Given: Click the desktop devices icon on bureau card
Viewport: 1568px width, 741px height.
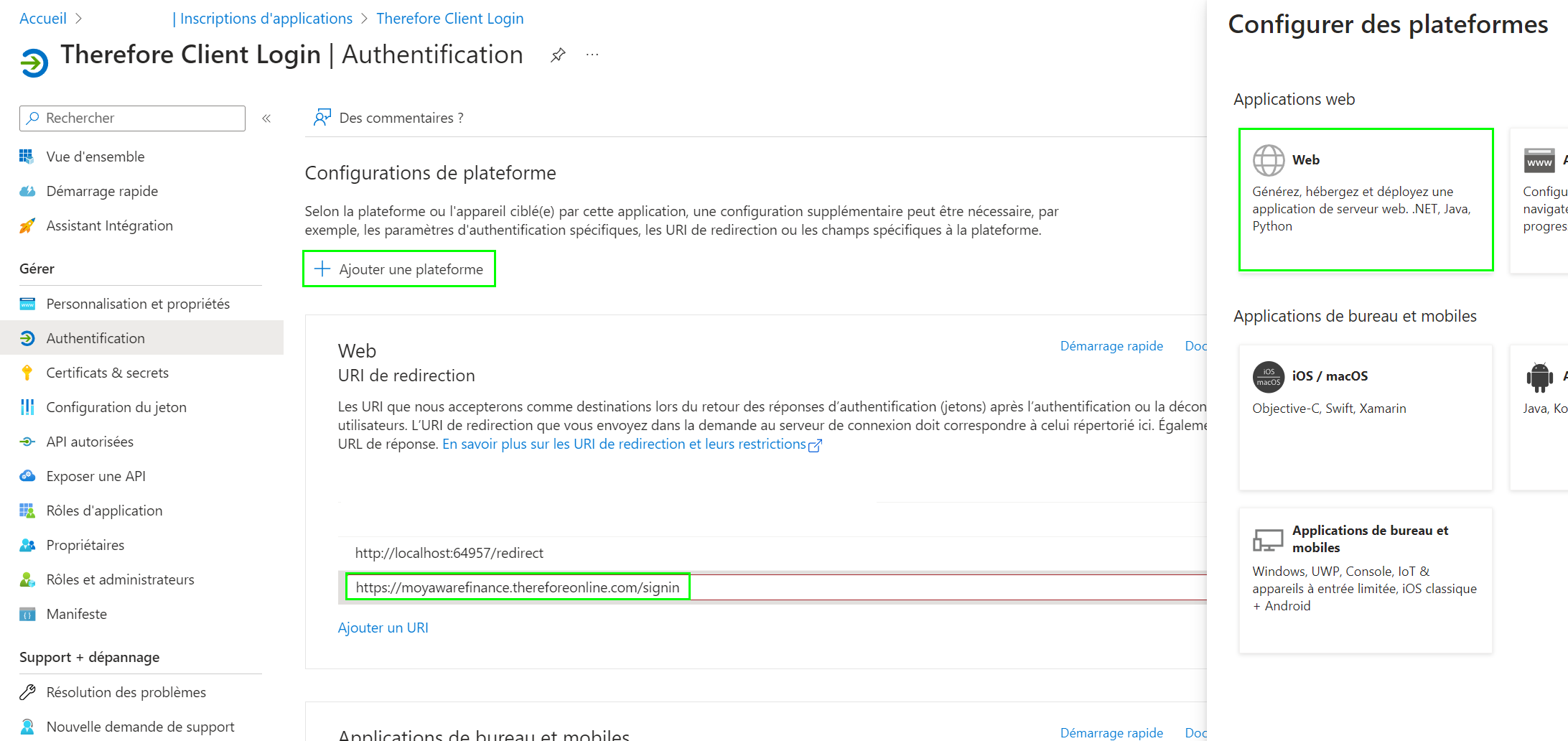Looking at the screenshot, I should pyautogui.click(x=1268, y=540).
